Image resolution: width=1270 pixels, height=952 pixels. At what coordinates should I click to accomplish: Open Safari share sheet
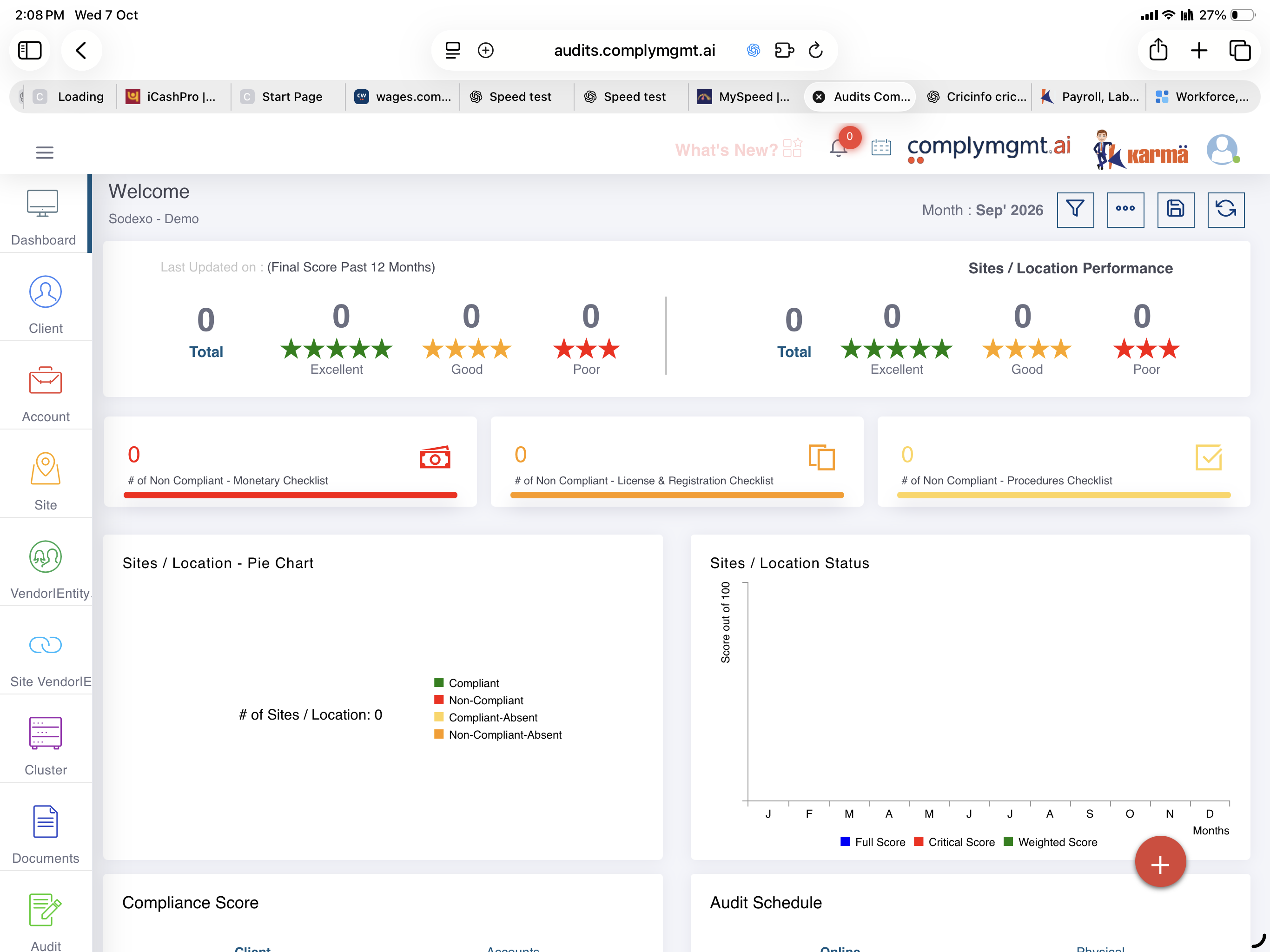[1158, 50]
